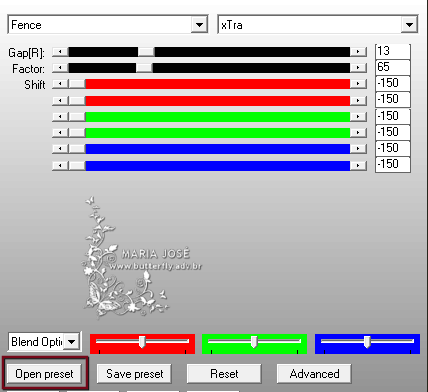Click the Factor value field showing 65
This screenshot has height=392, width=428.
[392, 67]
